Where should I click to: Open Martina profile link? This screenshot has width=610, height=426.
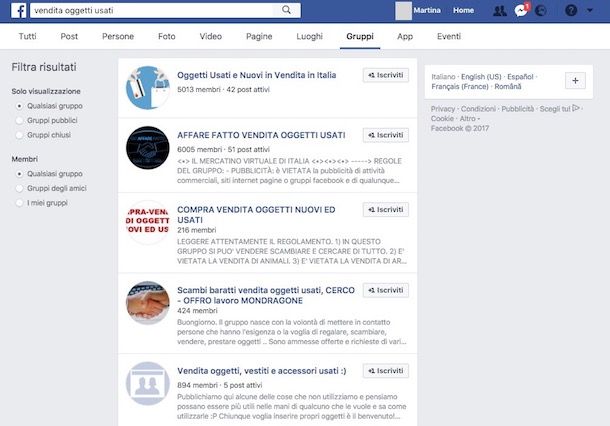pos(427,11)
